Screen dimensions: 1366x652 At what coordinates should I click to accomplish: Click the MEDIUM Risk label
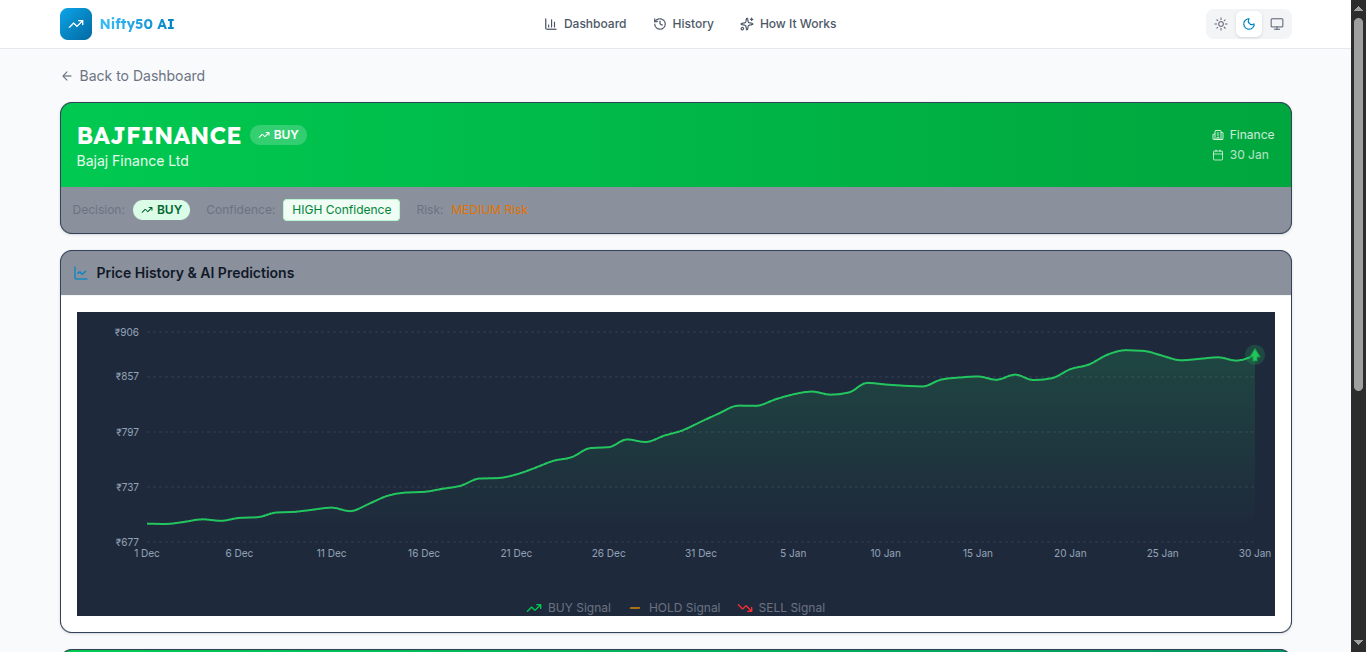(489, 210)
